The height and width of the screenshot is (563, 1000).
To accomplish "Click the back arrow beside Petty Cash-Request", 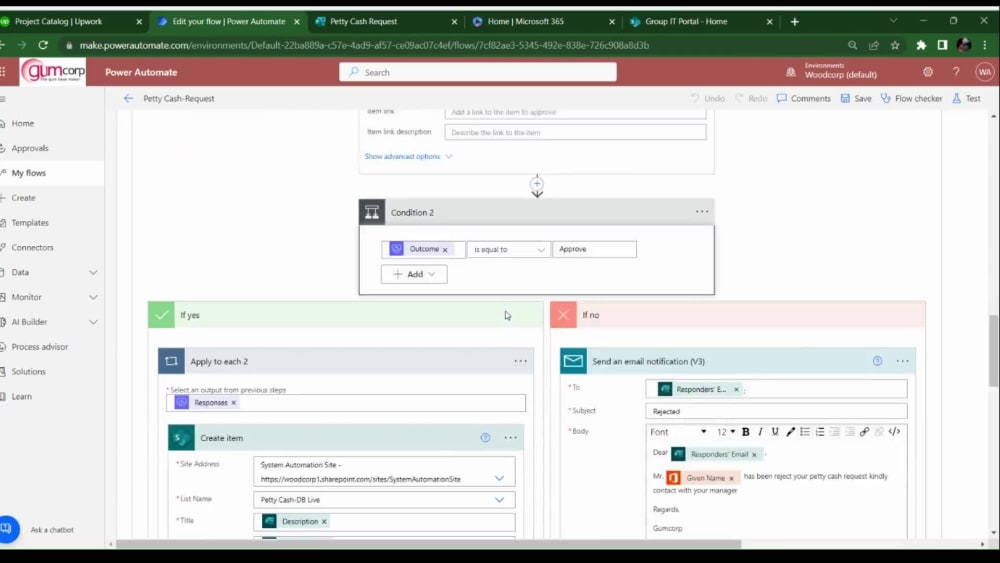I will [x=128, y=98].
